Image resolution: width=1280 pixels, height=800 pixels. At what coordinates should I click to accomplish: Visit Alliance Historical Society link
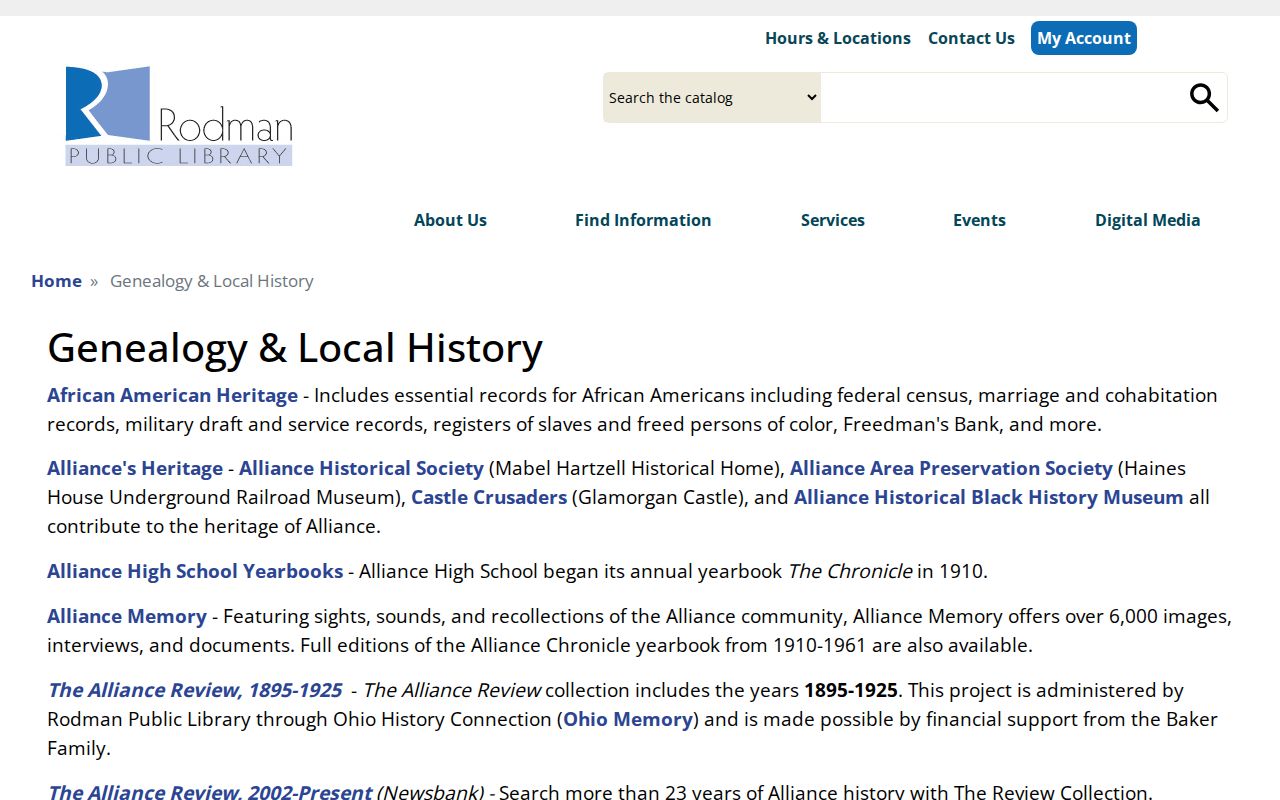pos(361,468)
